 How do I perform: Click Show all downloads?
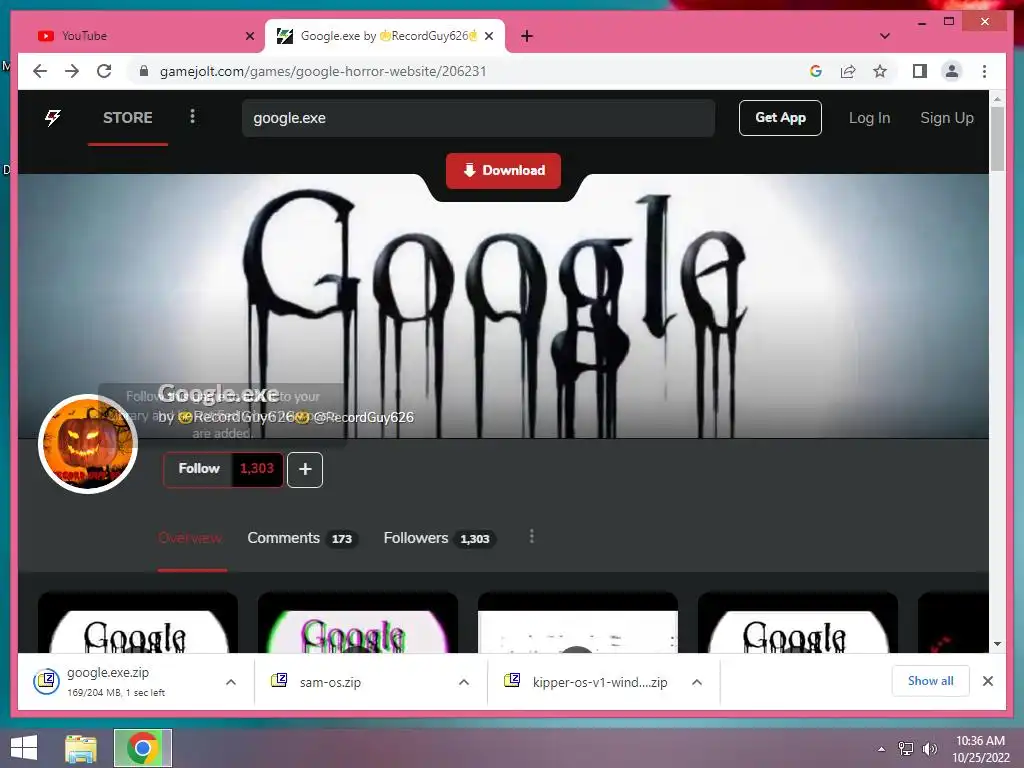tap(930, 681)
